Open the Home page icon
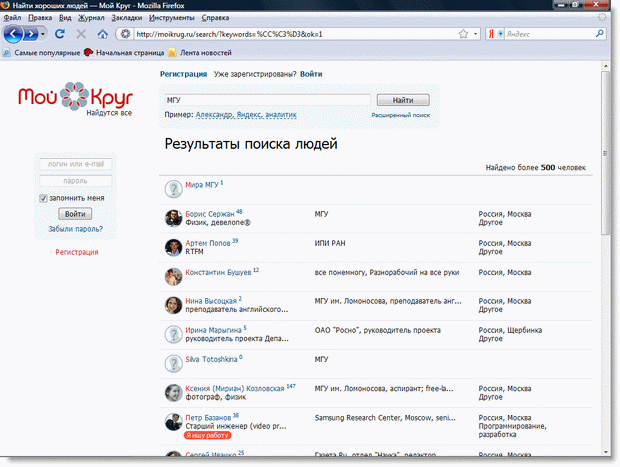This screenshot has width=620, height=467. point(102,34)
